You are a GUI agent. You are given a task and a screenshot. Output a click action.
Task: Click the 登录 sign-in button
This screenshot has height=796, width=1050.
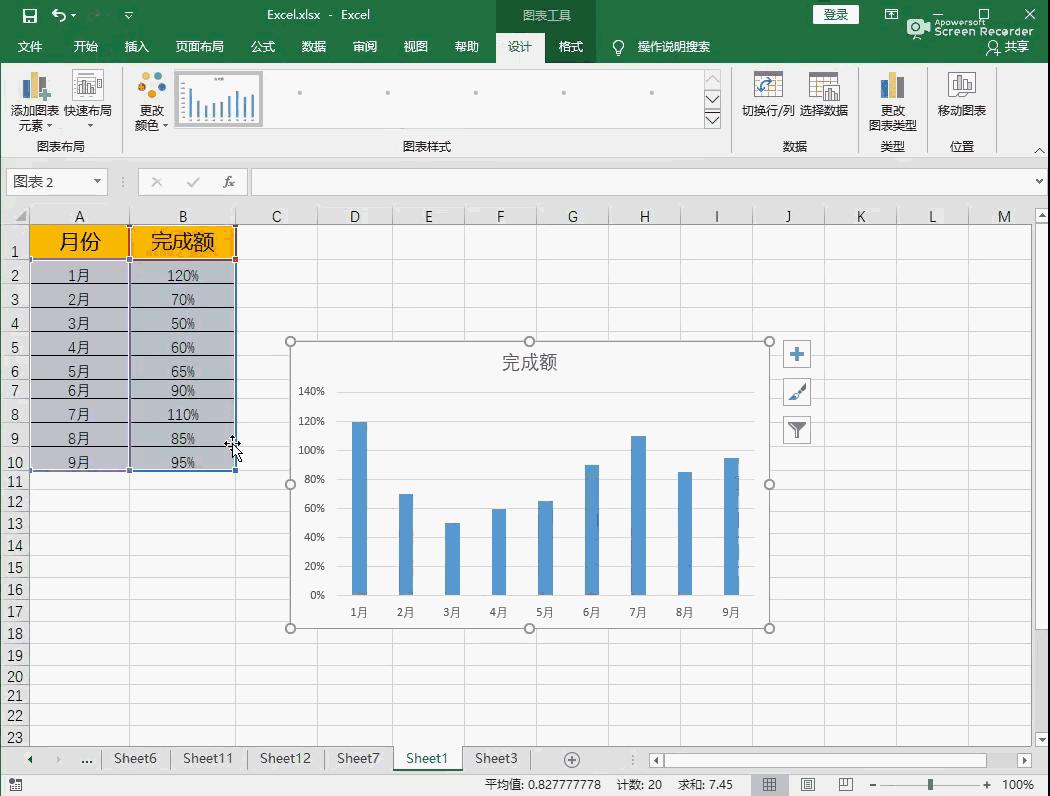tap(835, 15)
